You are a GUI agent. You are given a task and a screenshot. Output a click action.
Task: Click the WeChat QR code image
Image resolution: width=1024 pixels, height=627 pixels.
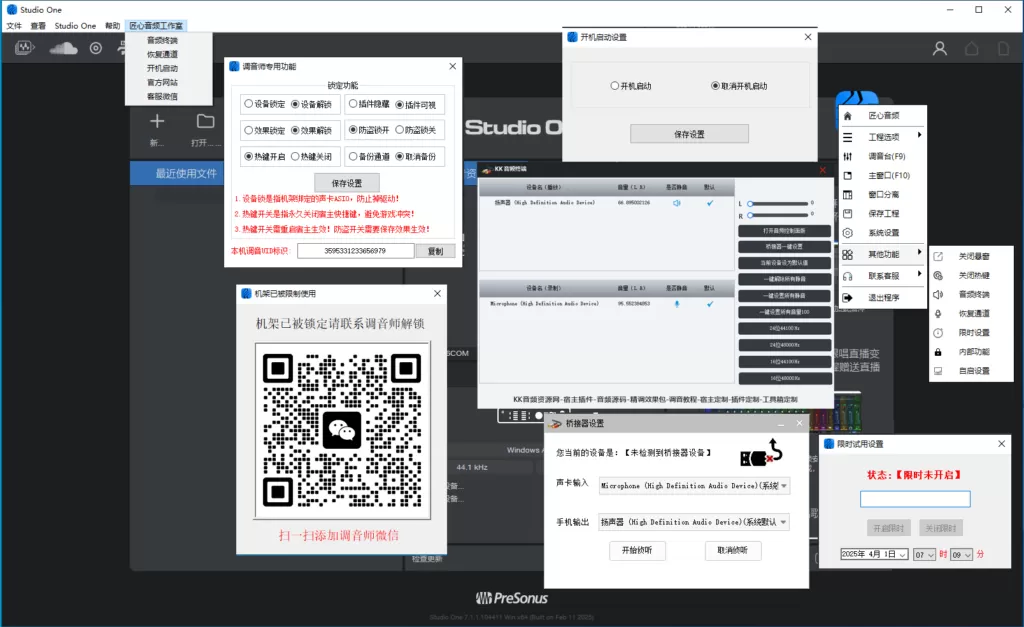click(x=342, y=431)
